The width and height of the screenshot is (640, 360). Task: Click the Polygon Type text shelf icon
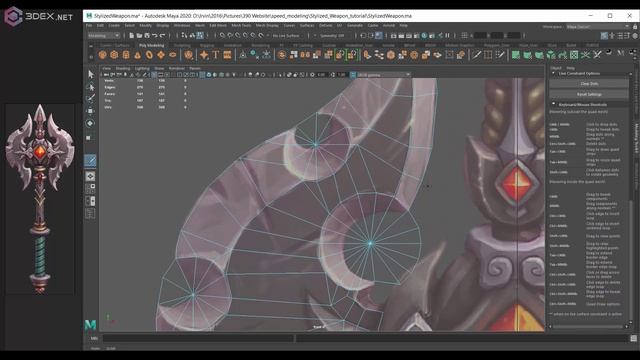(216, 55)
